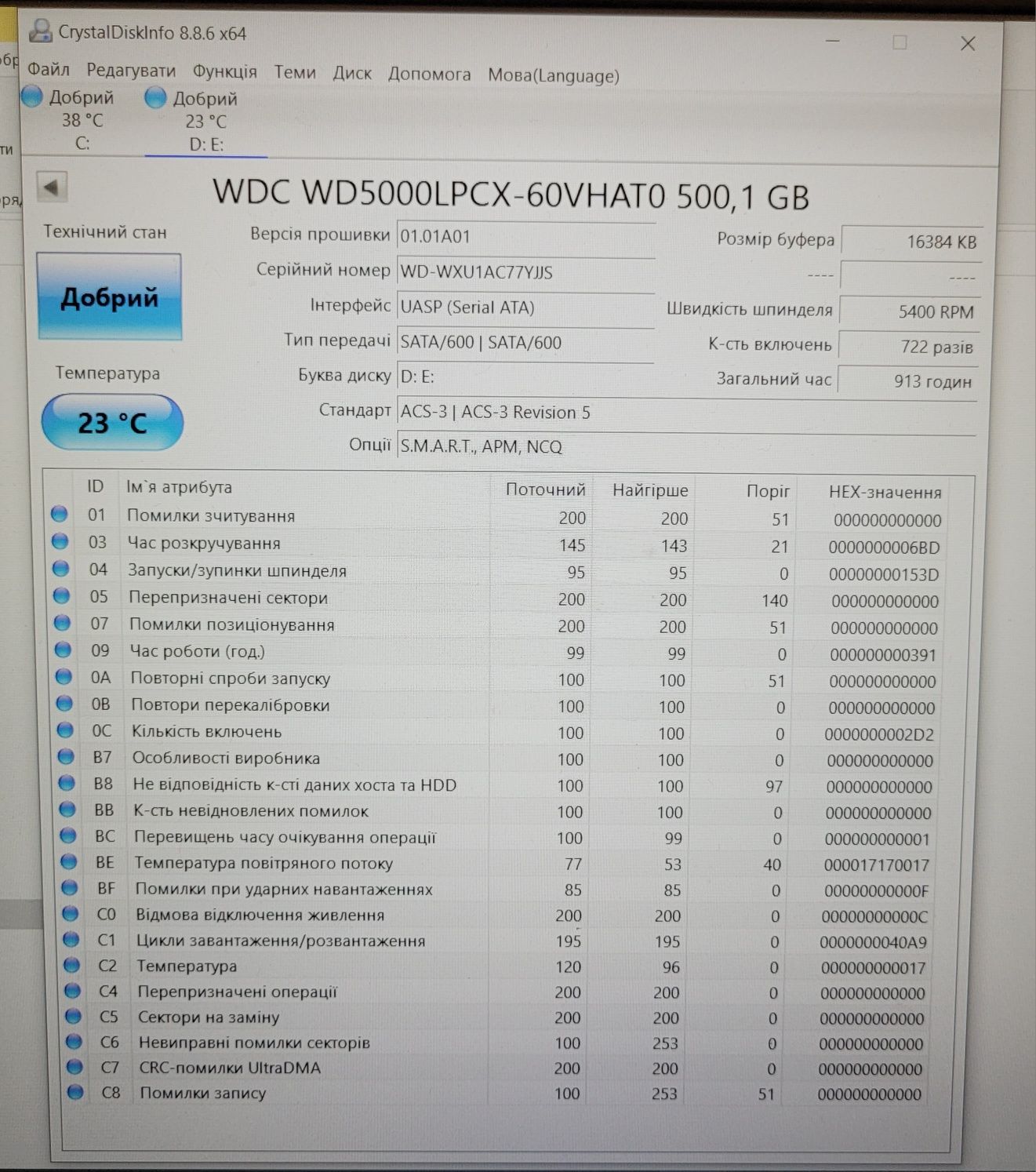Click the status icon for attribute 03
Viewport: 1036px width, 1172px height.
coord(60,541)
